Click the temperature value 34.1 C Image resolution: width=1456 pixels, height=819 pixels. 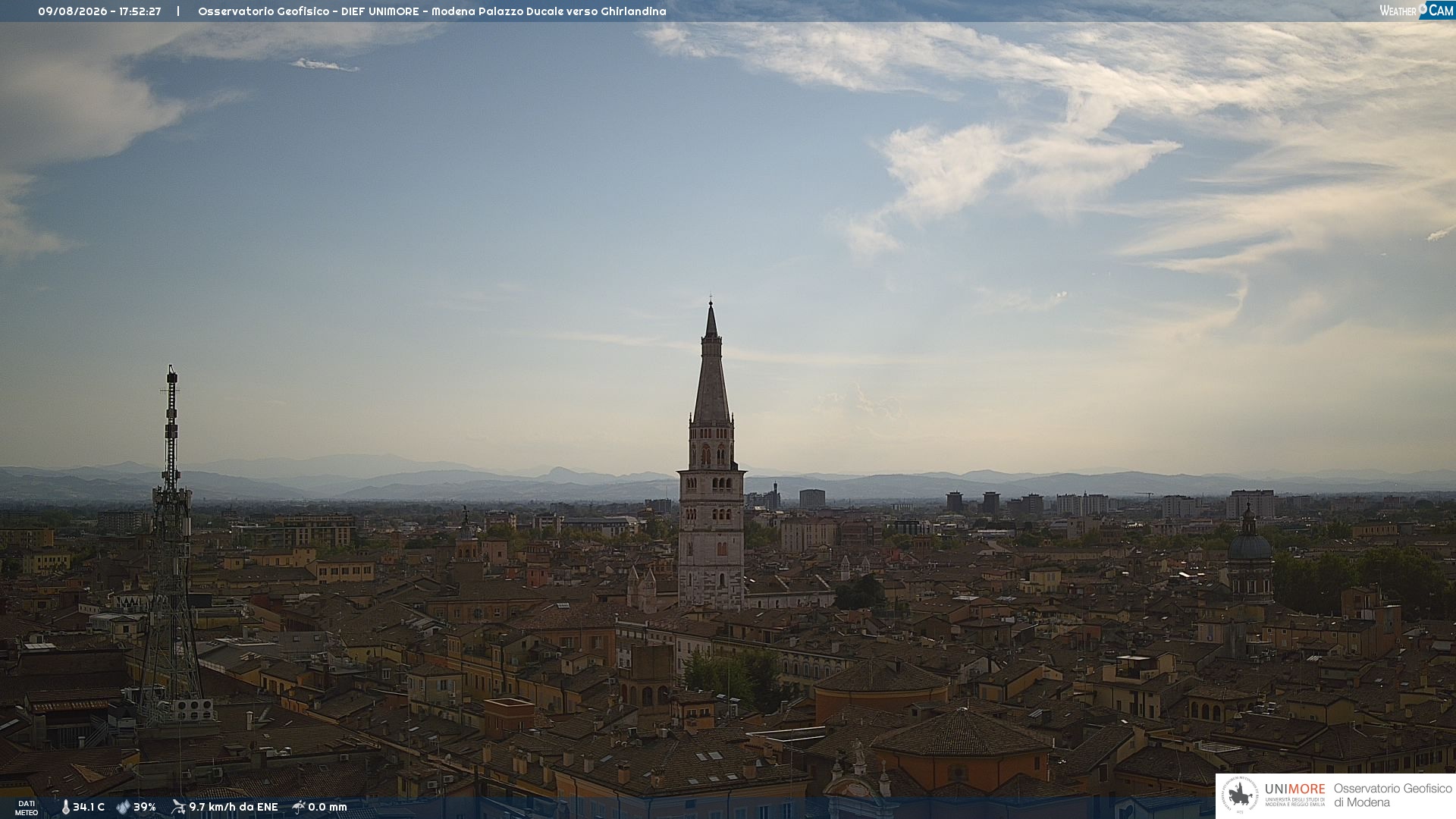(x=89, y=807)
